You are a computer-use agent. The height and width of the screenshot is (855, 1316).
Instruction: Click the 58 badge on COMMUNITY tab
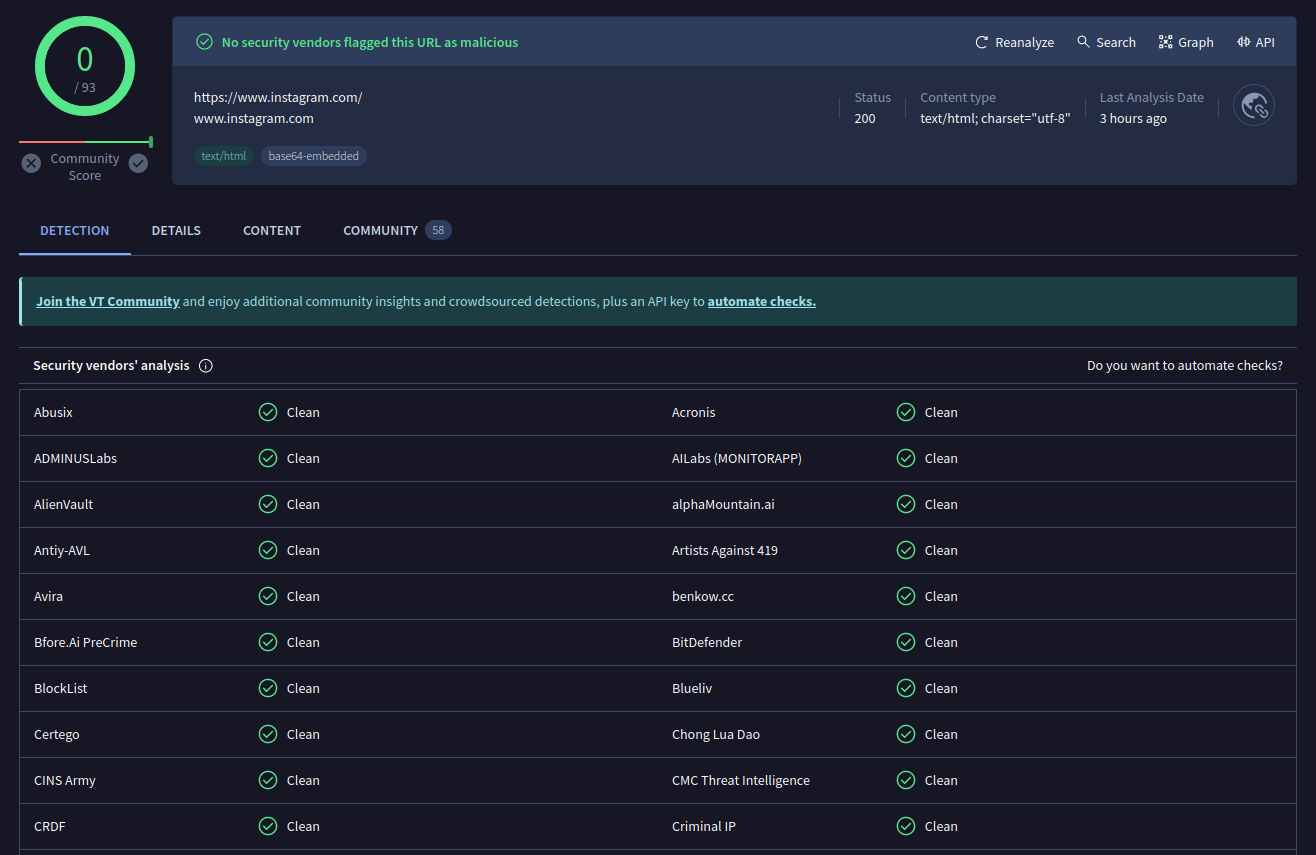[x=438, y=230]
